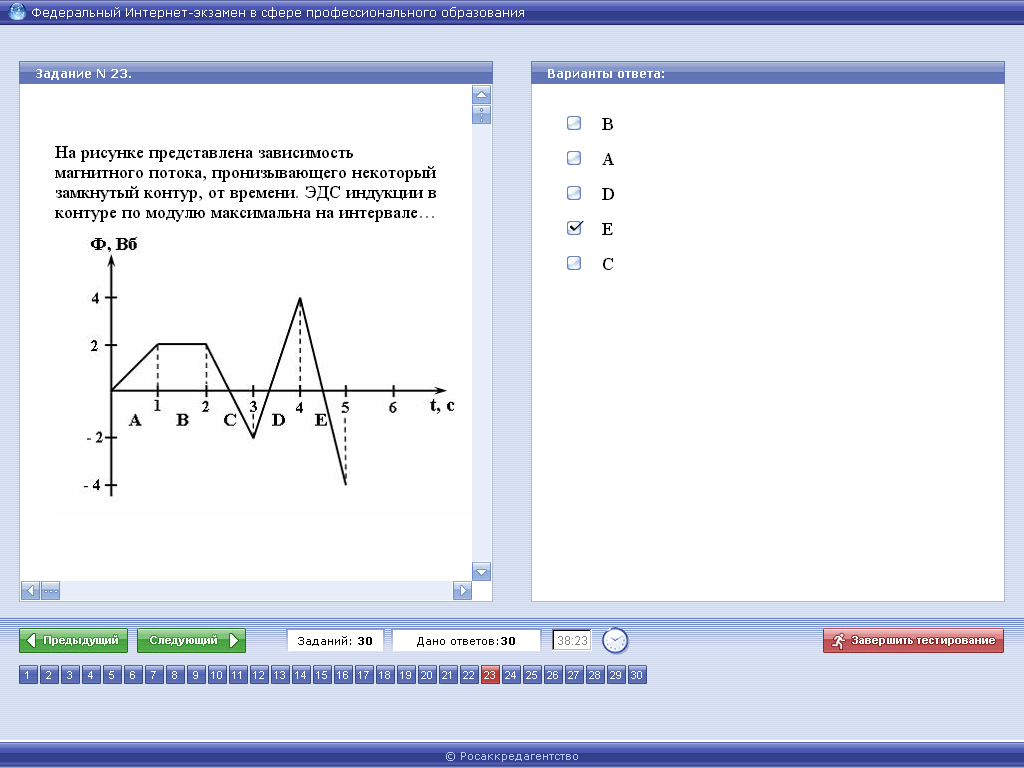Check answer option B
This screenshot has height=768, width=1024.
pyautogui.click(x=573, y=123)
